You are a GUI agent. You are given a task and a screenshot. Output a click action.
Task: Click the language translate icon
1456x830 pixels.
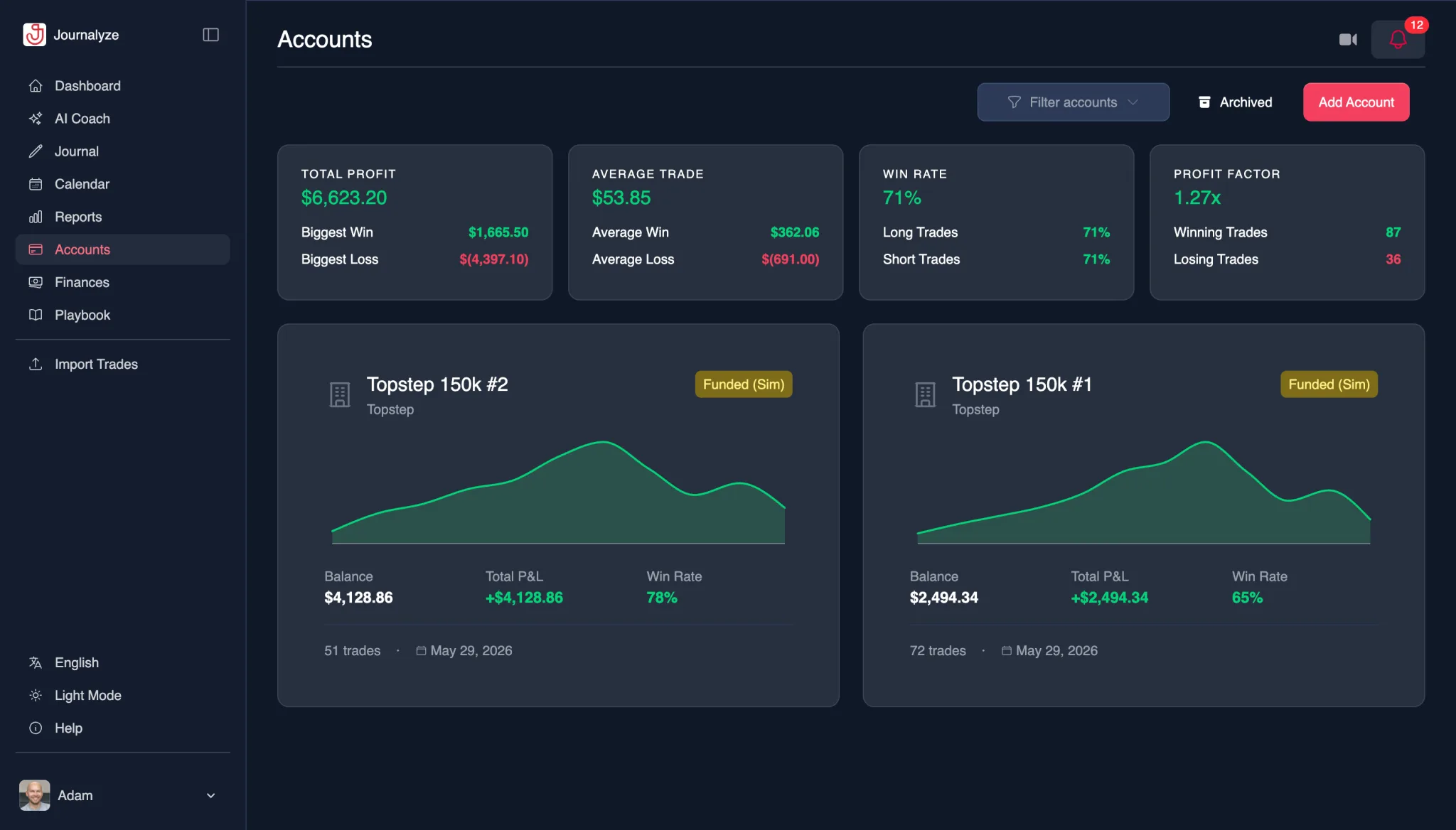click(36, 662)
